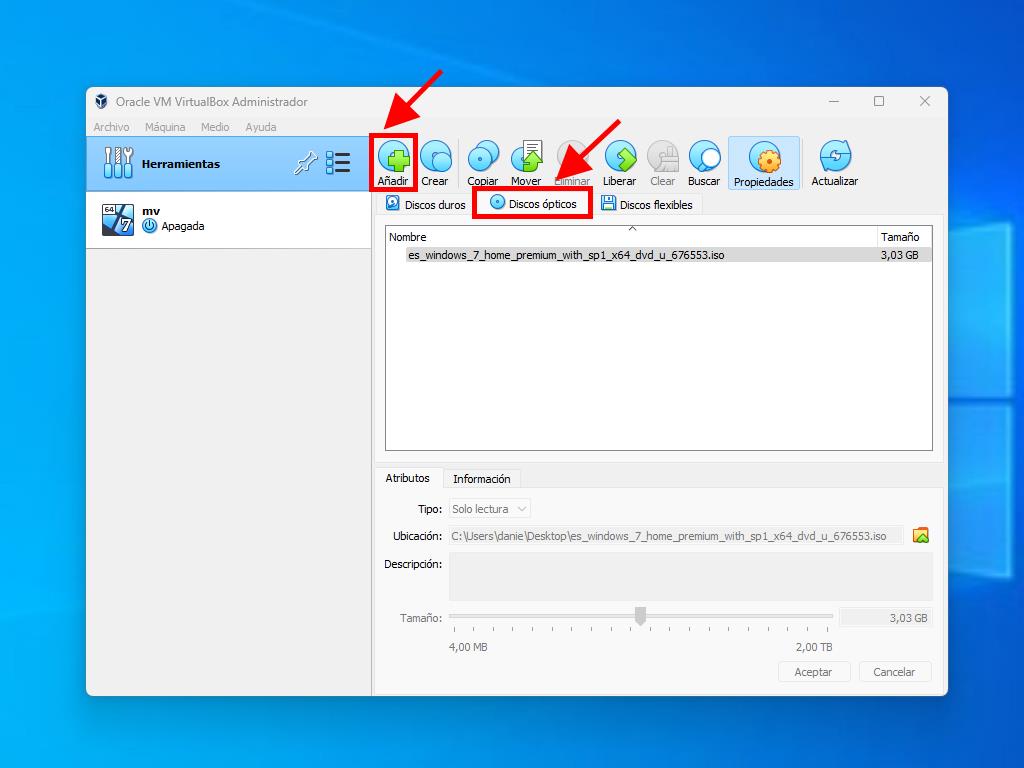
Task: Toggle the Propiedades panel button
Action: (x=764, y=164)
